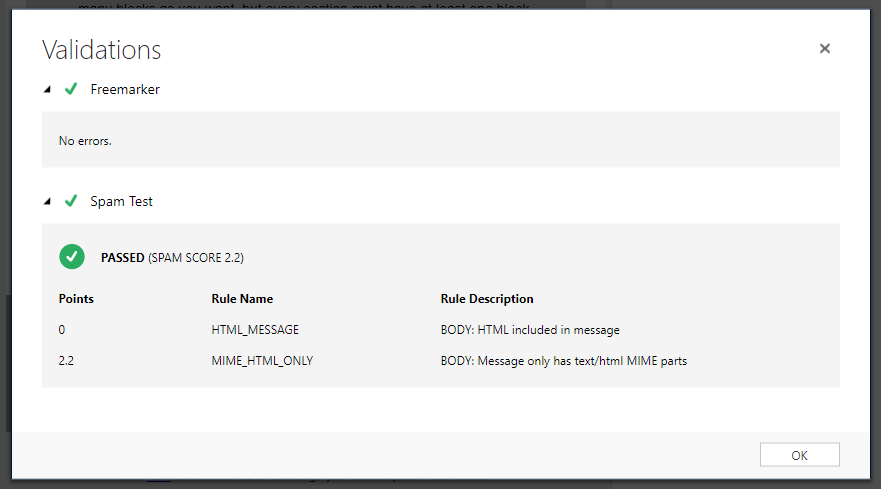Collapse the Freemarker section triangle
The width and height of the screenshot is (881, 489).
tap(47, 90)
